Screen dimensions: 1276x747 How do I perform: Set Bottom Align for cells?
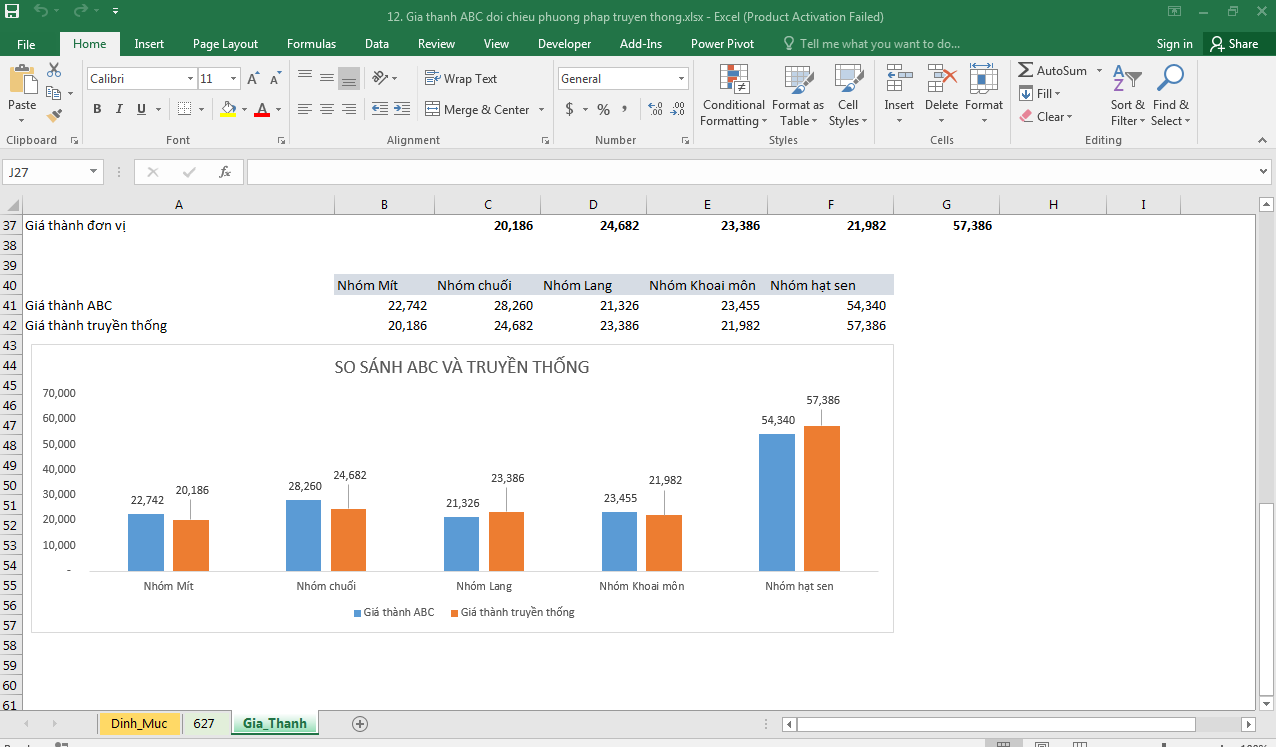[x=349, y=78]
